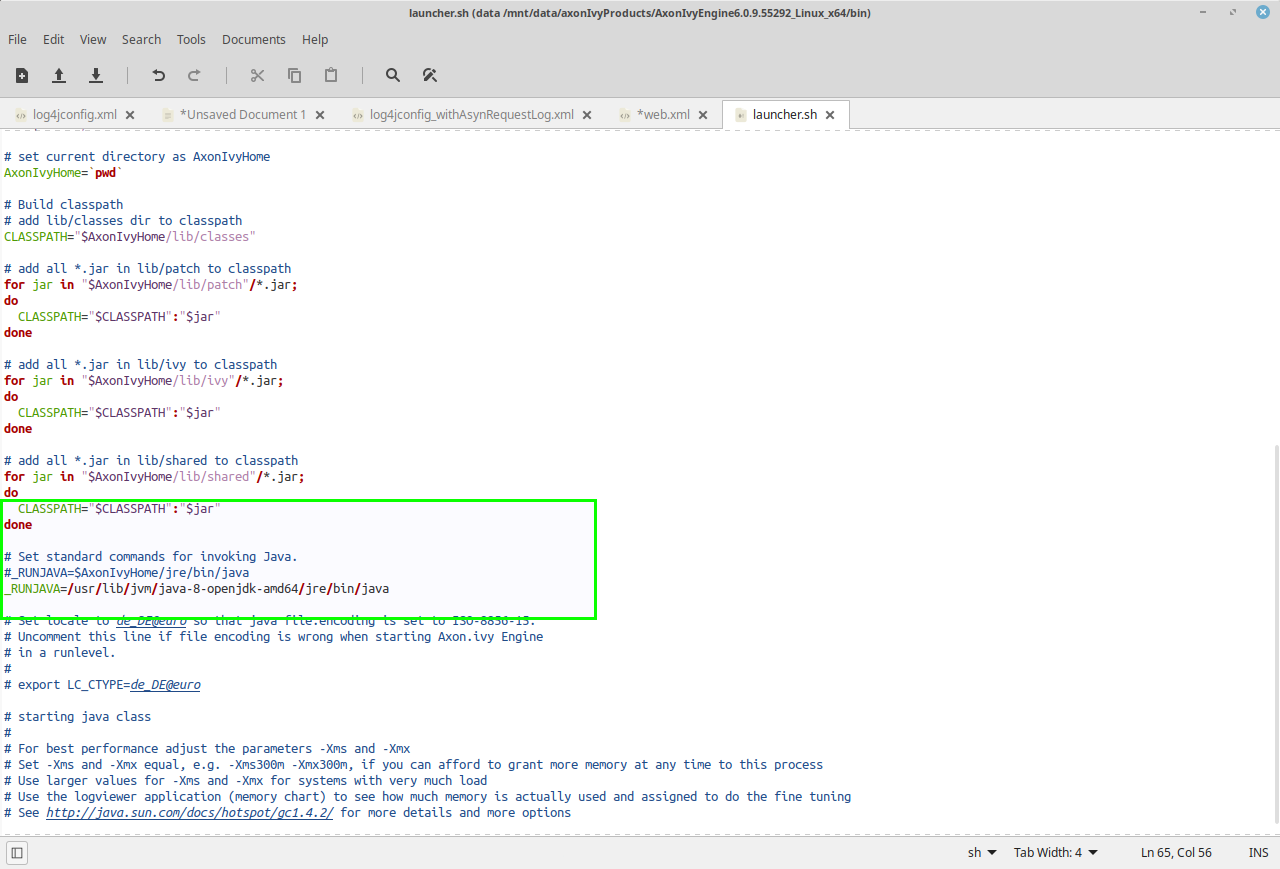
Task: Click '# set current directory as AxonIvyHome' comment
Action: (x=137, y=157)
